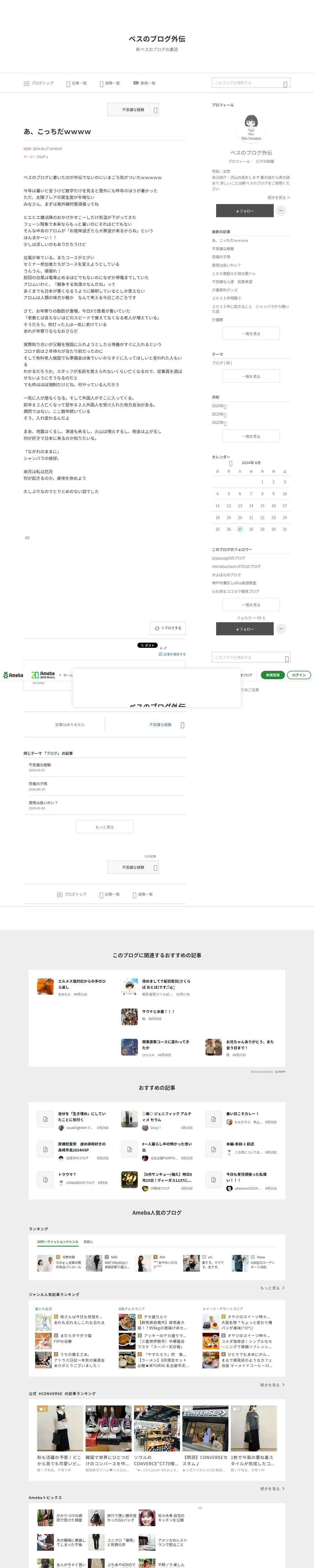Open ブログ theme link under post title
The width and height of the screenshot is (314, 1568).
point(41,157)
